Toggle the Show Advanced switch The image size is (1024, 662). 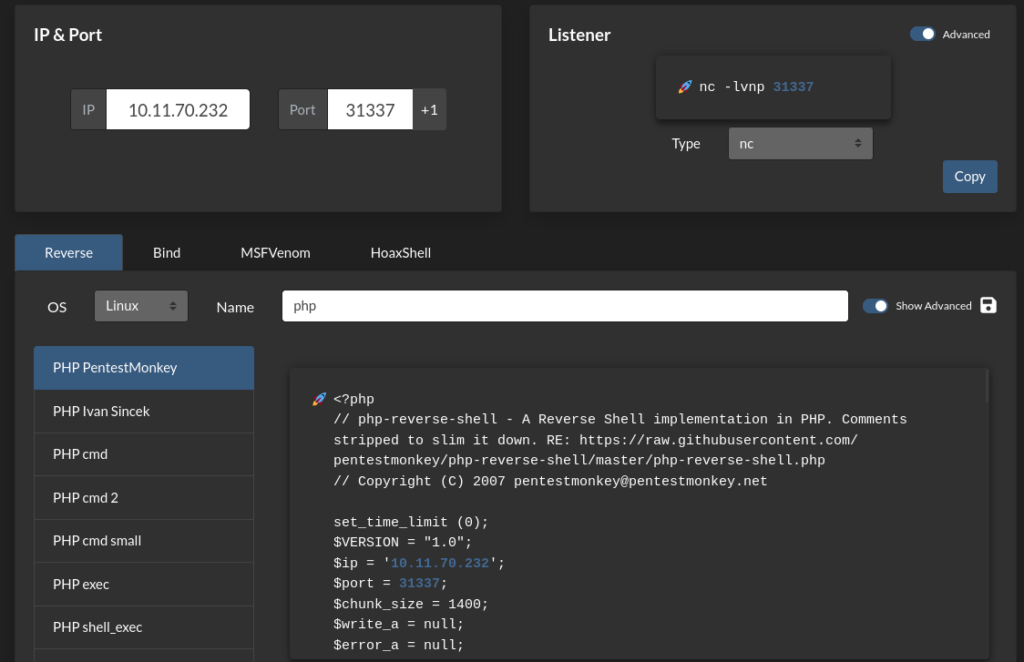pos(875,306)
